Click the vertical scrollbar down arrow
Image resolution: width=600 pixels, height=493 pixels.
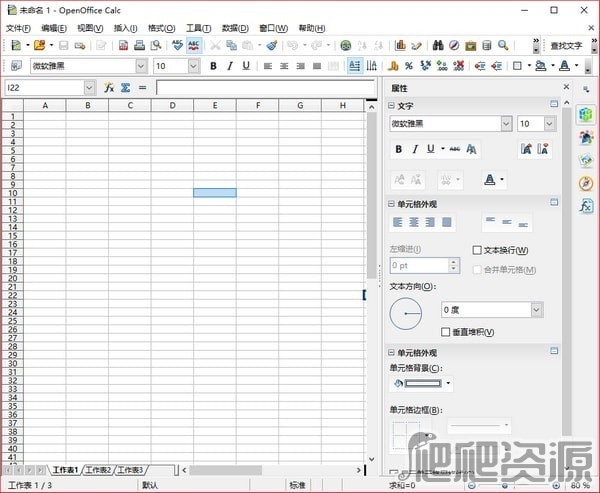point(372,459)
